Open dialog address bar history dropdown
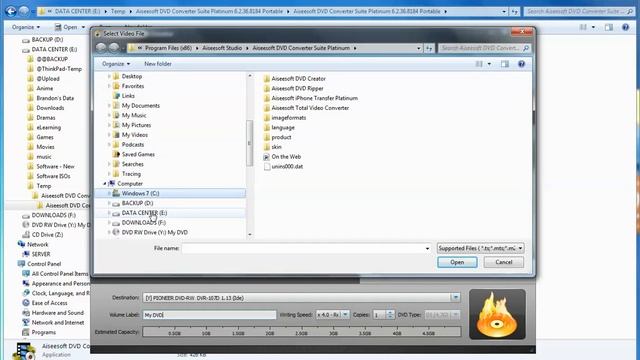The height and width of the screenshot is (360, 640). 418,48
